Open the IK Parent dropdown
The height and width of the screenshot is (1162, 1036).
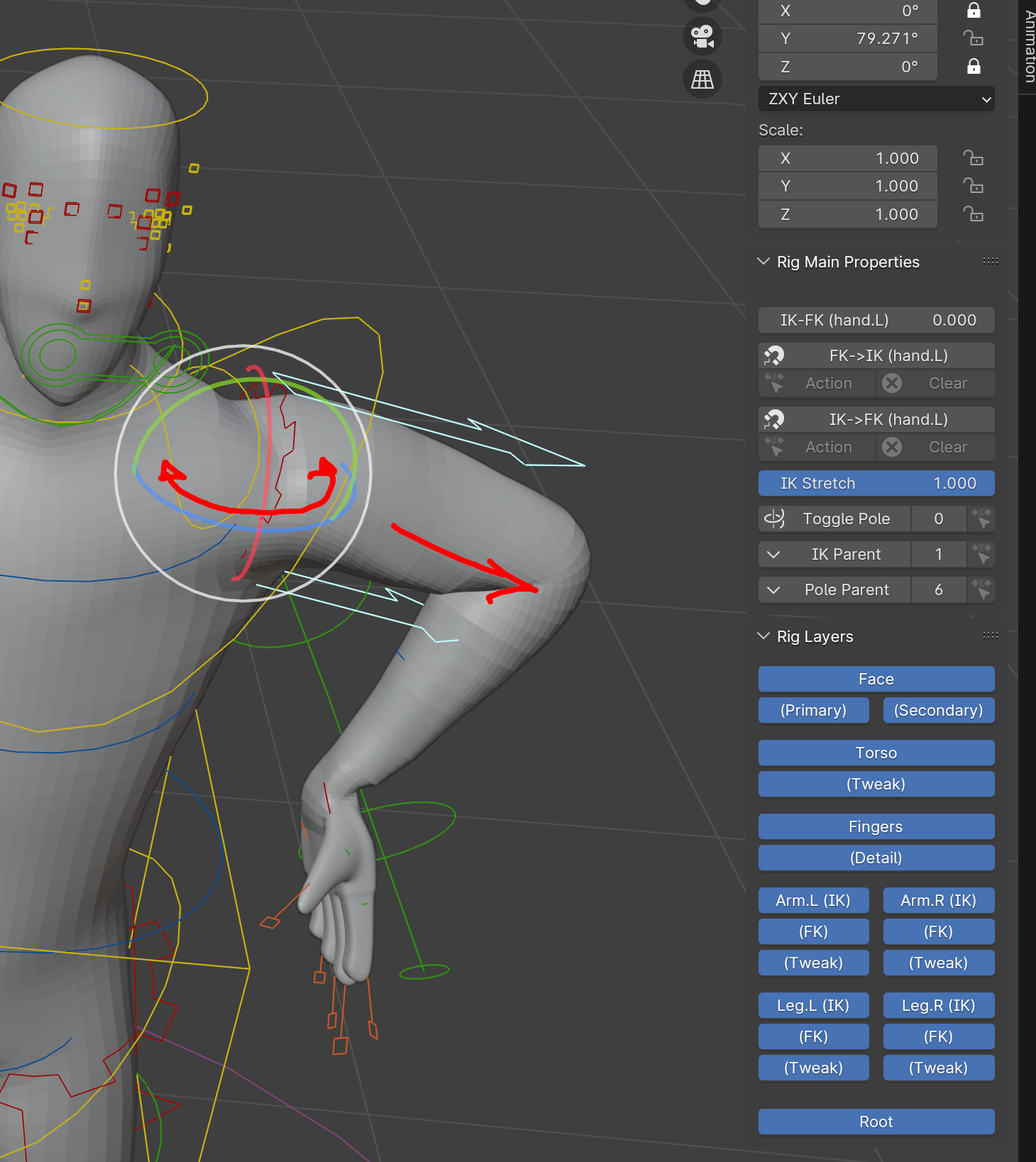(834, 554)
